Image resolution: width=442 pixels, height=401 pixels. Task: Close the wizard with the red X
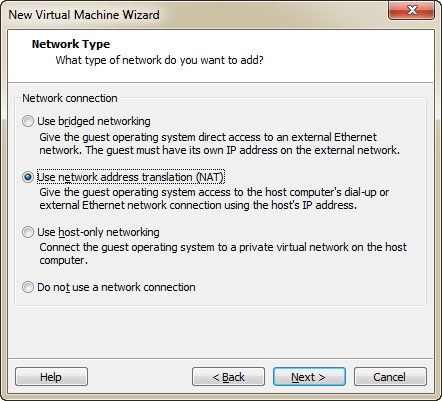[411, 10]
